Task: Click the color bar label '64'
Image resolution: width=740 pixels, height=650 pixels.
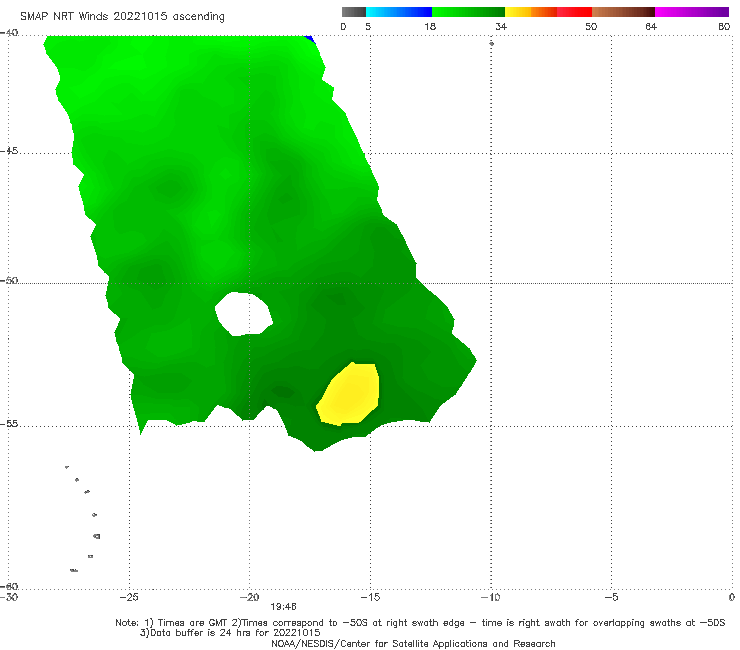Action: [651, 27]
